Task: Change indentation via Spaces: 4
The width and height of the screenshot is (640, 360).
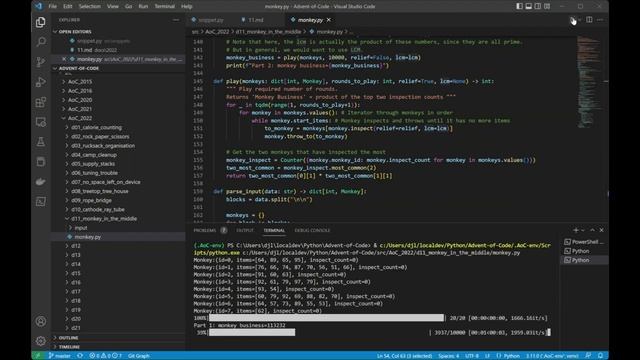Action: click(449, 356)
